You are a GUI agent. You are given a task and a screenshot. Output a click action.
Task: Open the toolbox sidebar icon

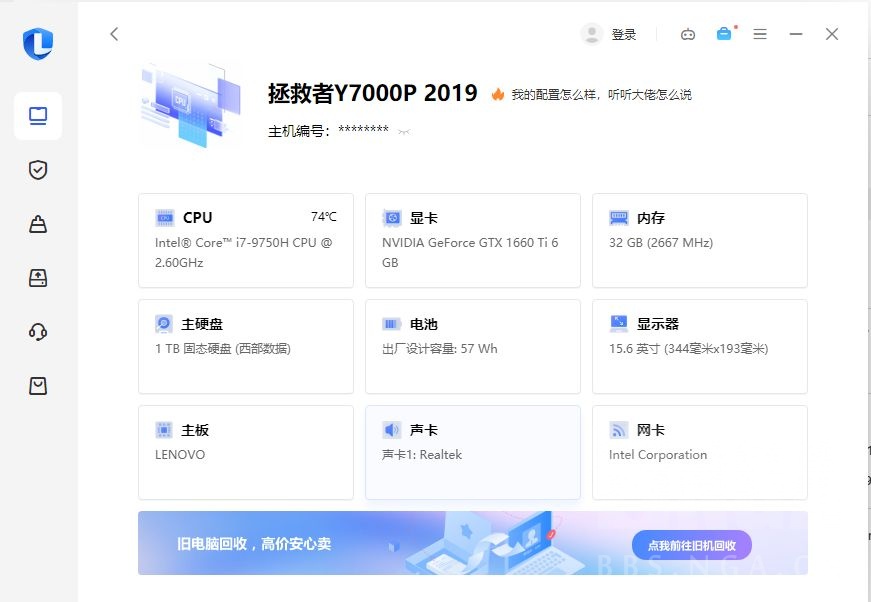coord(38,224)
